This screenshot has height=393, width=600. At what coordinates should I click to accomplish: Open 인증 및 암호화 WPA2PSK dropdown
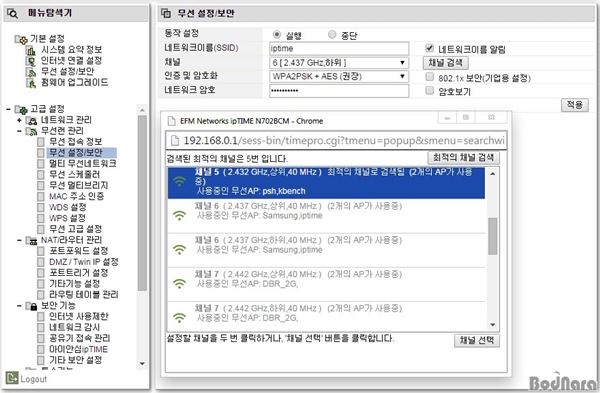pos(339,76)
